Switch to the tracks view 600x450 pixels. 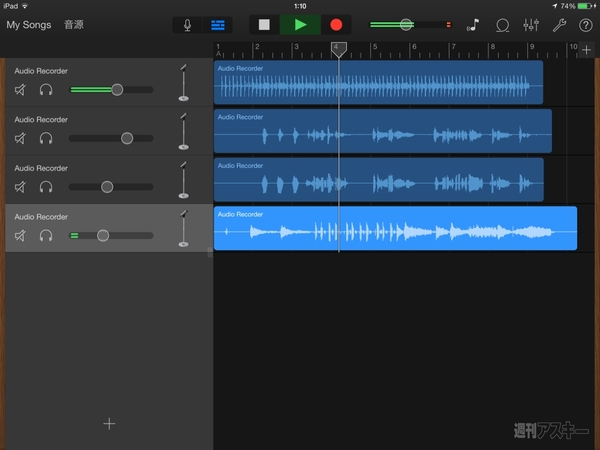click(x=218, y=24)
